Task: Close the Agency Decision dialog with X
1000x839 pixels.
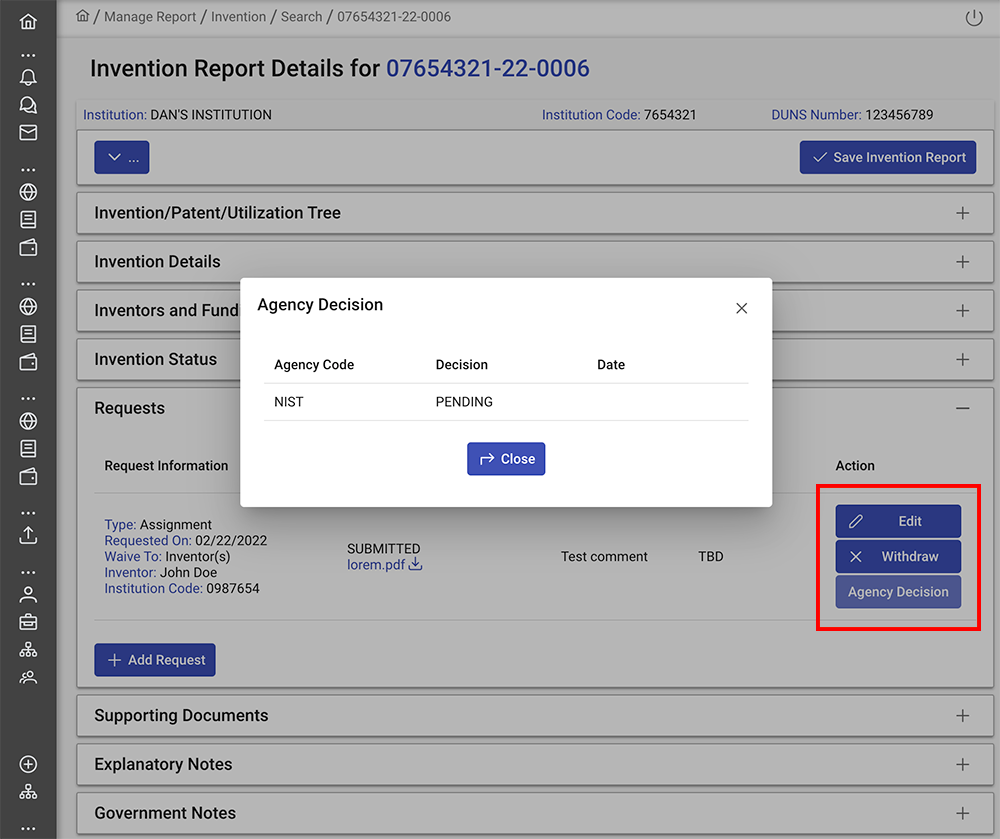Action: coord(741,308)
